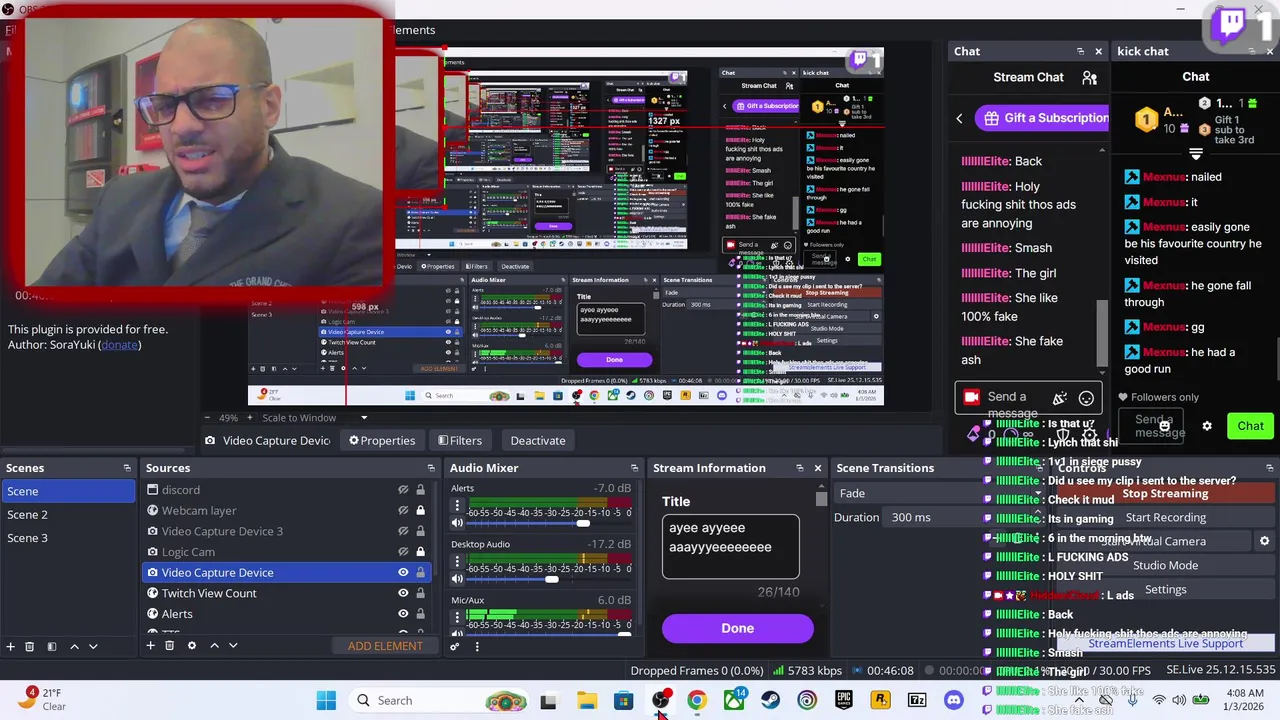Image resolution: width=1280 pixels, height=720 pixels.
Task: Hide the Alerts source
Action: [x=403, y=614]
